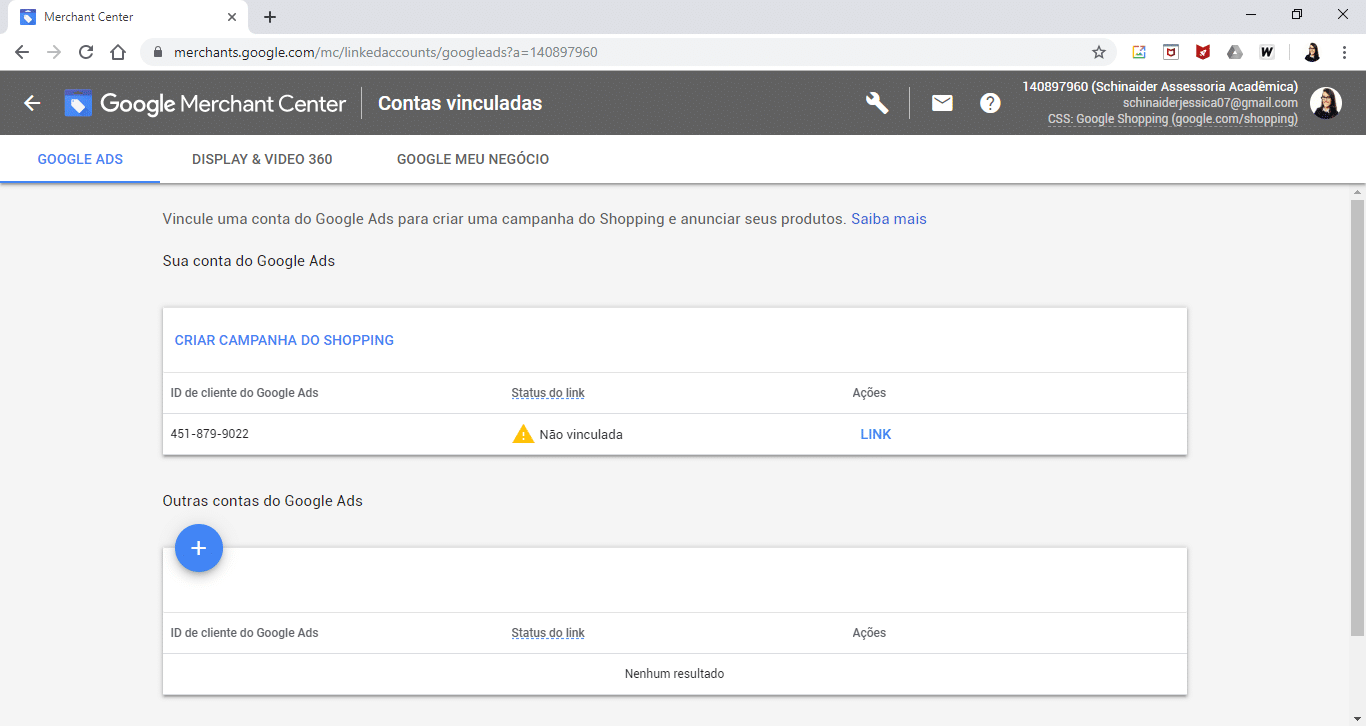Click the yellow warning icon beside Não vinculada
The height and width of the screenshot is (726, 1366).
click(x=523, y=434)
